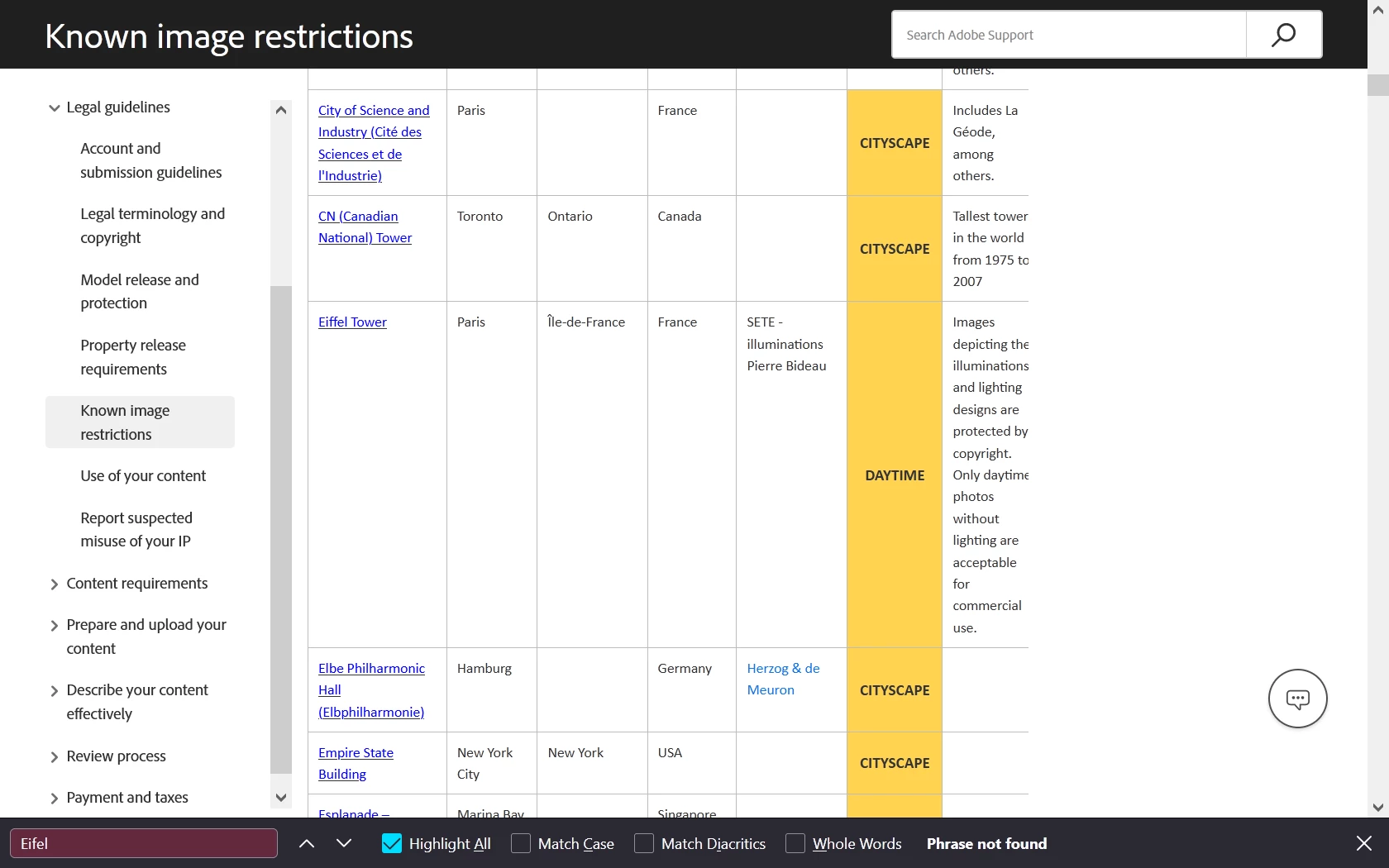
Task: Page scrollbar up arrow
Action: 1378,10
